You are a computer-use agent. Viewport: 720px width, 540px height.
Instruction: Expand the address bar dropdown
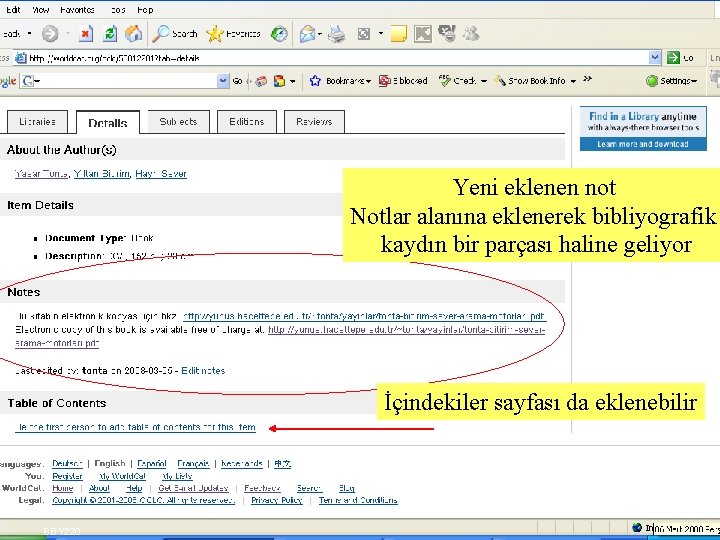[655, 58]
